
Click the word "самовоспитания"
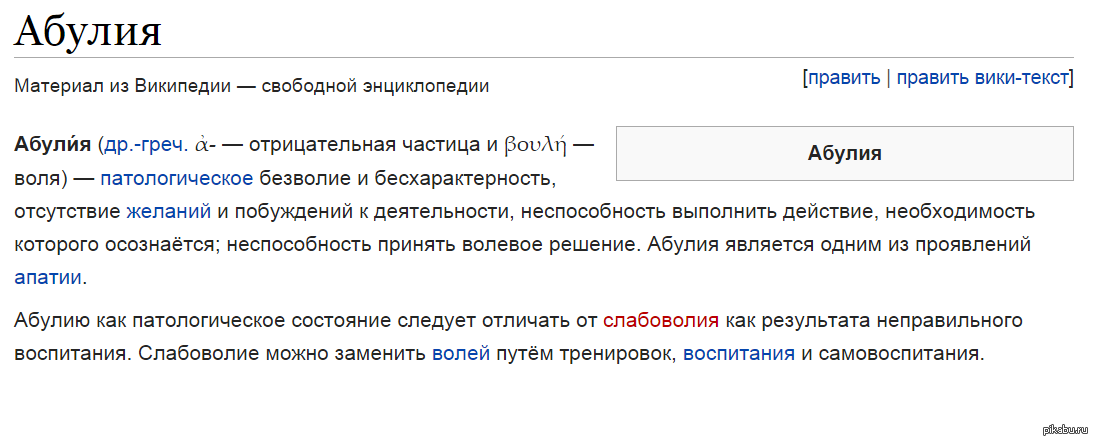pos(909,353)
